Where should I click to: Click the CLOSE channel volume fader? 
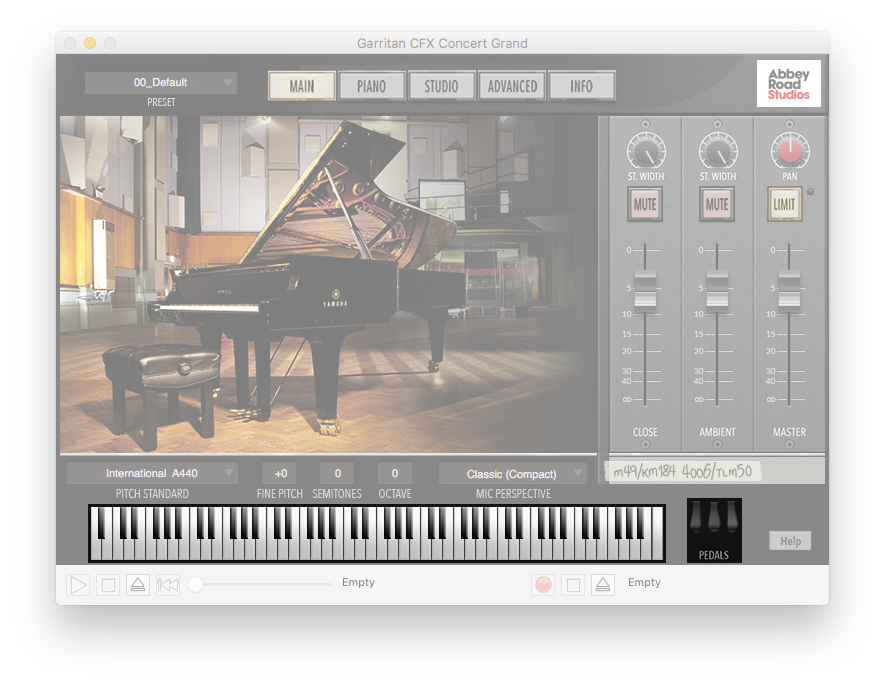click(x=645, y=289)
